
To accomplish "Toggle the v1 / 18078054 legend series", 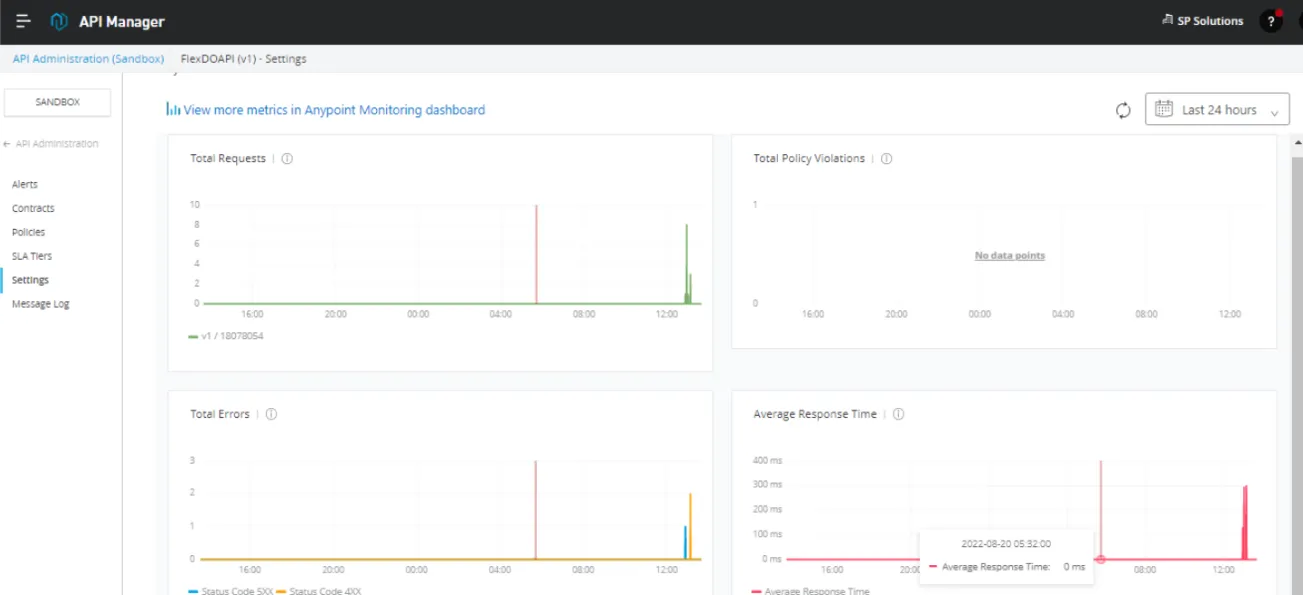I will pos(226,336).
